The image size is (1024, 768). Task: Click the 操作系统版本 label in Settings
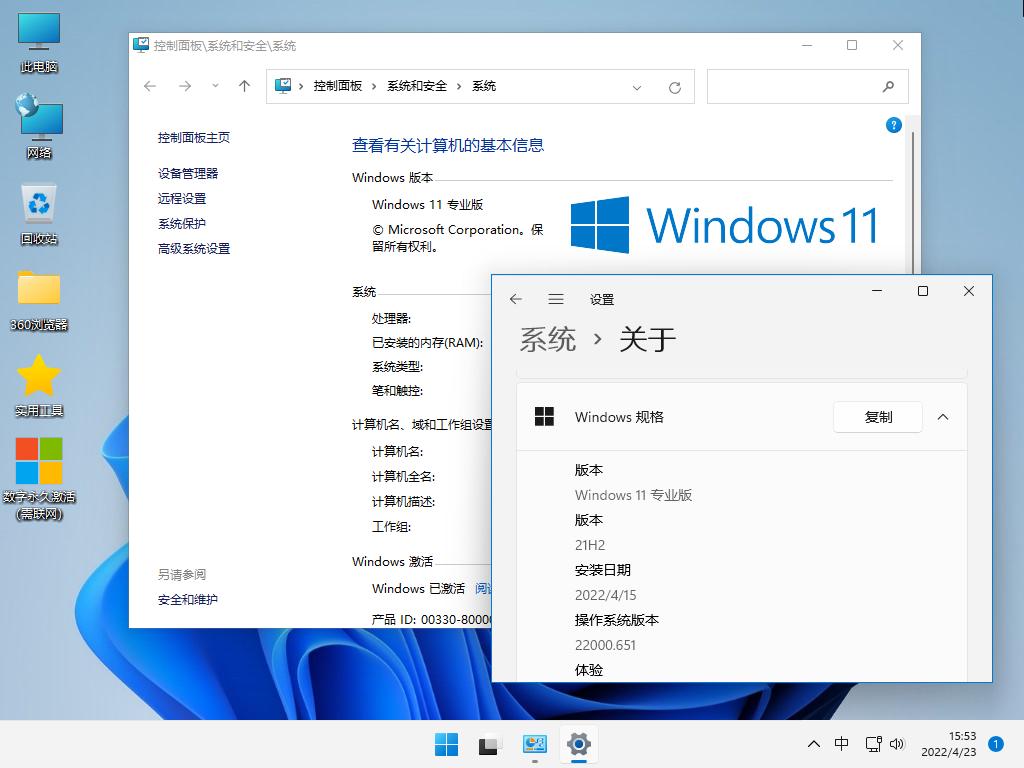(x=616, y=620)
